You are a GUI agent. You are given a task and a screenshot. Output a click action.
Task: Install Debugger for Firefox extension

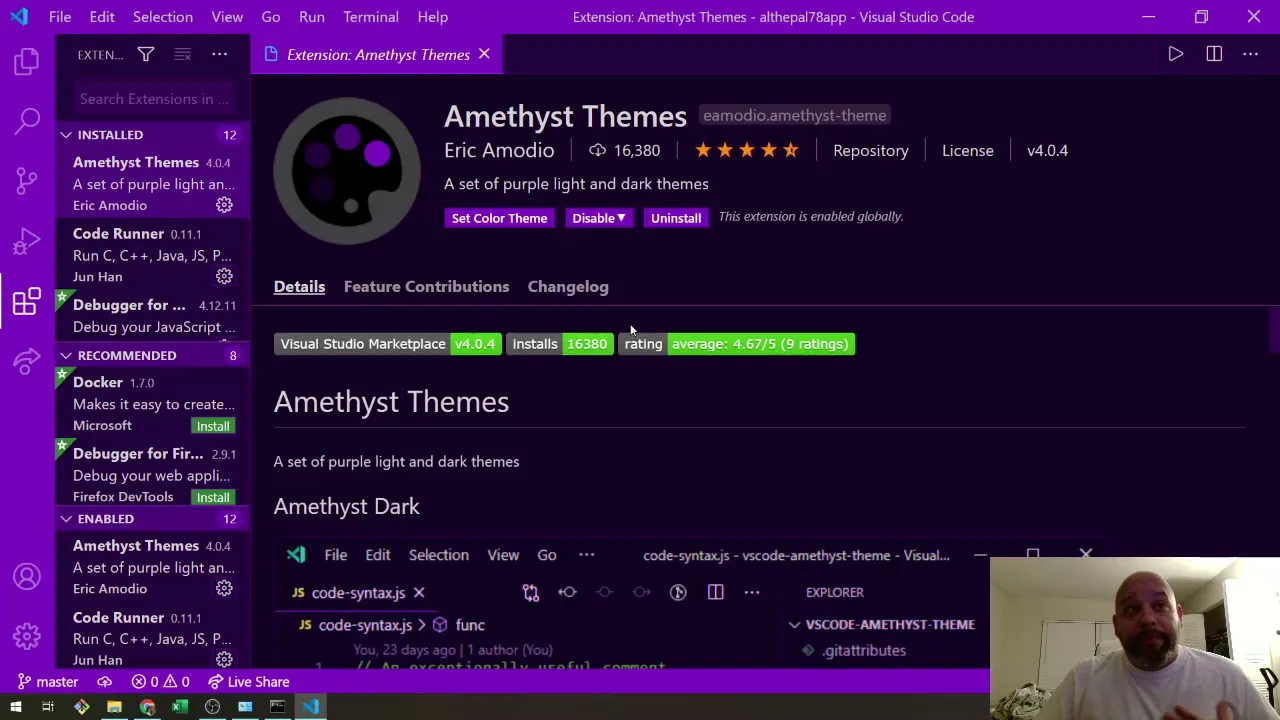pos(213,497)
